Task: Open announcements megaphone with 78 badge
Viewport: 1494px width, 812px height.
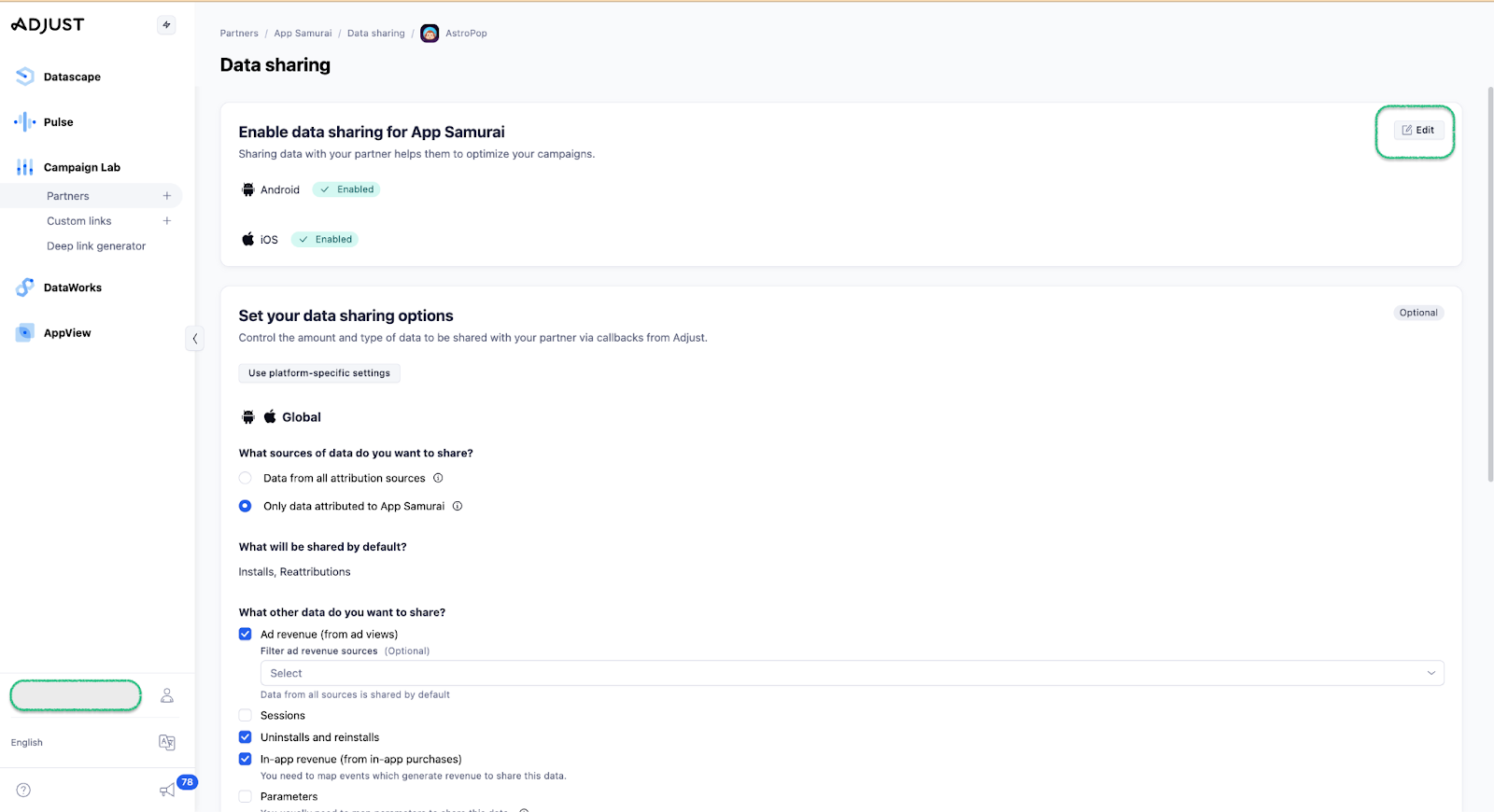Action: click(x=168, y=790)
